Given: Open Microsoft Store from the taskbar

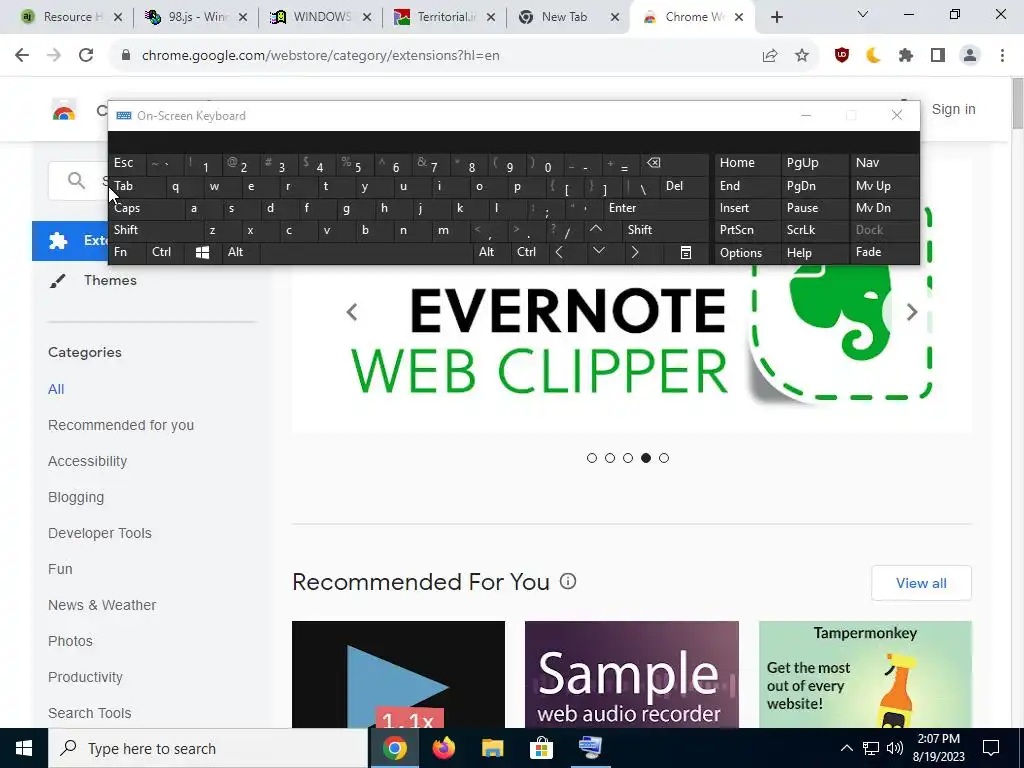Looking at the screenshot, I should click(541, 748).
